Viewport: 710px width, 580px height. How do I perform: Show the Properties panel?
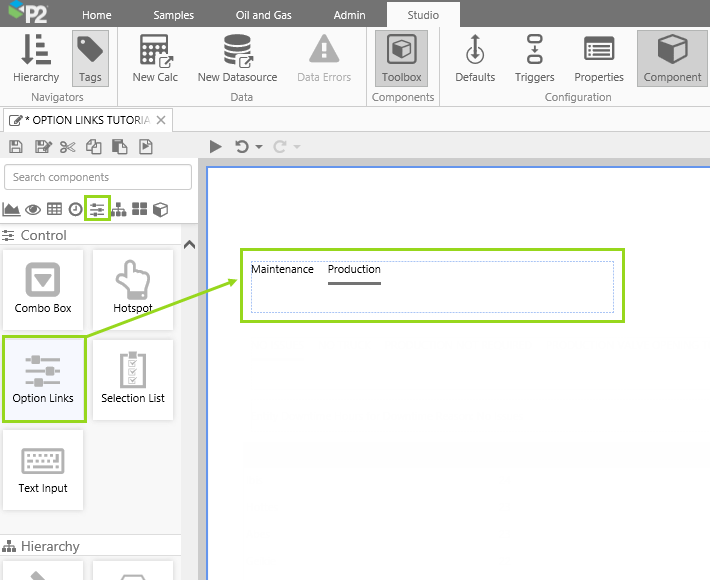click(599, 58)
